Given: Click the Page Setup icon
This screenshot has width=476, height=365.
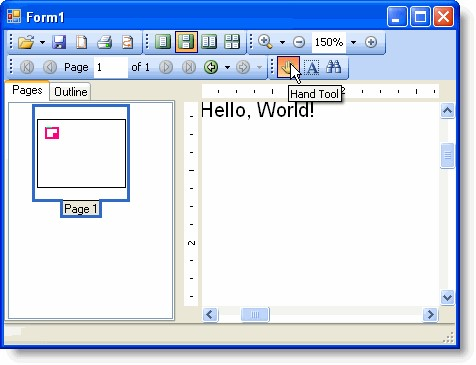Looking at the screenshot, I should click(x=82, y=42).
